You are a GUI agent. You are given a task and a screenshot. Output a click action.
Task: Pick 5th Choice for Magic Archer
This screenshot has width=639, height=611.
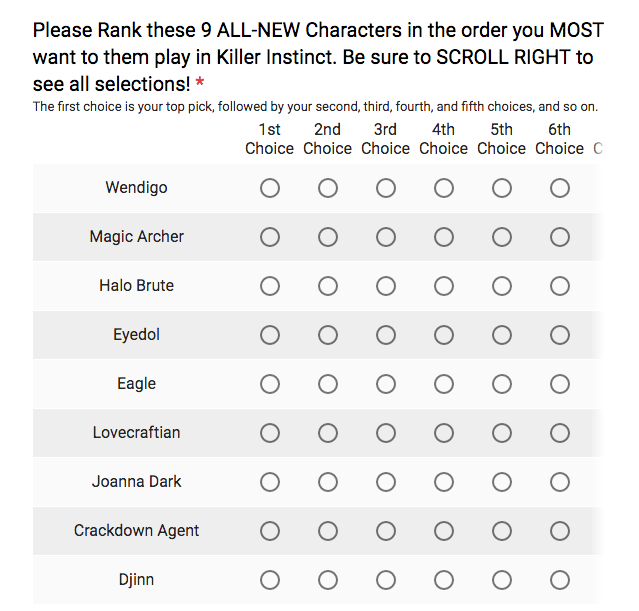click(x=502, y=237)
